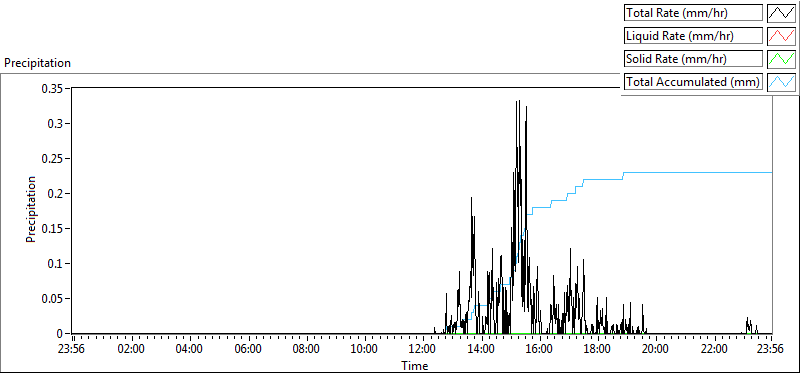Click the small rate spike near 23:10
Viewport: 800px width, 373px height.
(x=749, y=325)
